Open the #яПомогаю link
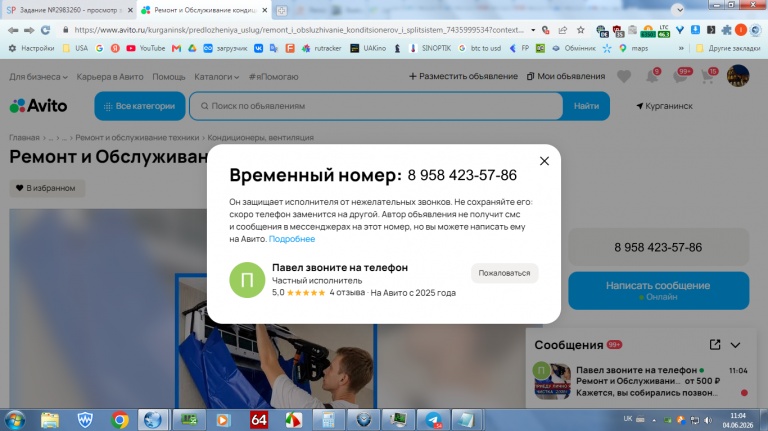The height and width of the screenshot is (431, 768). click(x=273, y=77)
